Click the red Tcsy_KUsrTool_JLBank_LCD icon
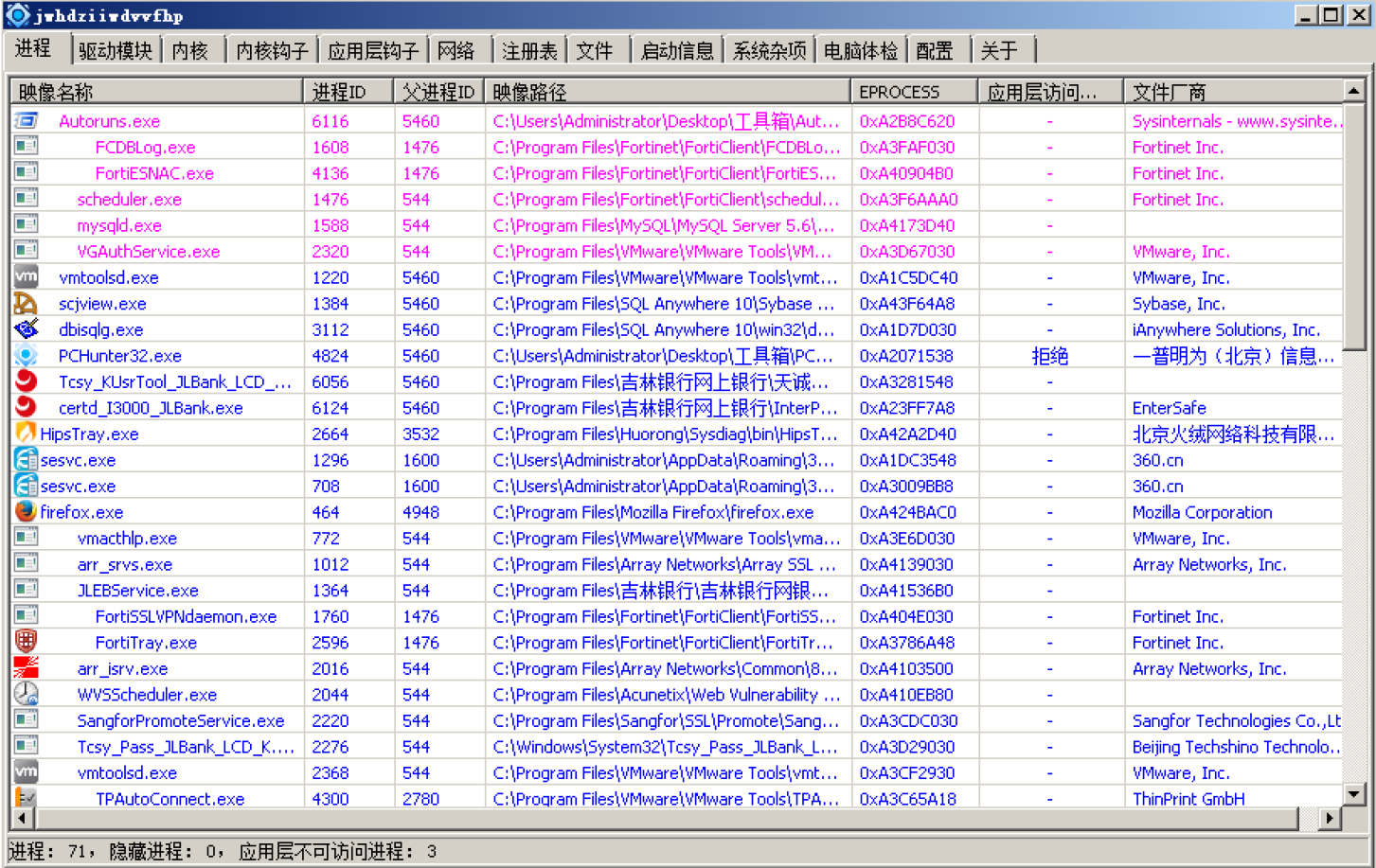 [27, 381]
